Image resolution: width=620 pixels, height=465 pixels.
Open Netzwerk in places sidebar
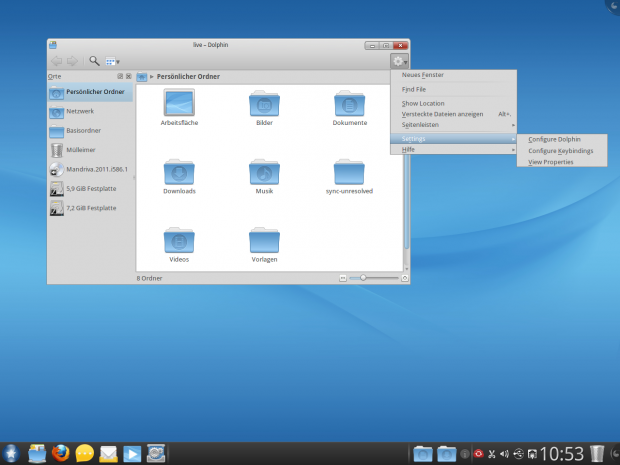tap(91, 112)
